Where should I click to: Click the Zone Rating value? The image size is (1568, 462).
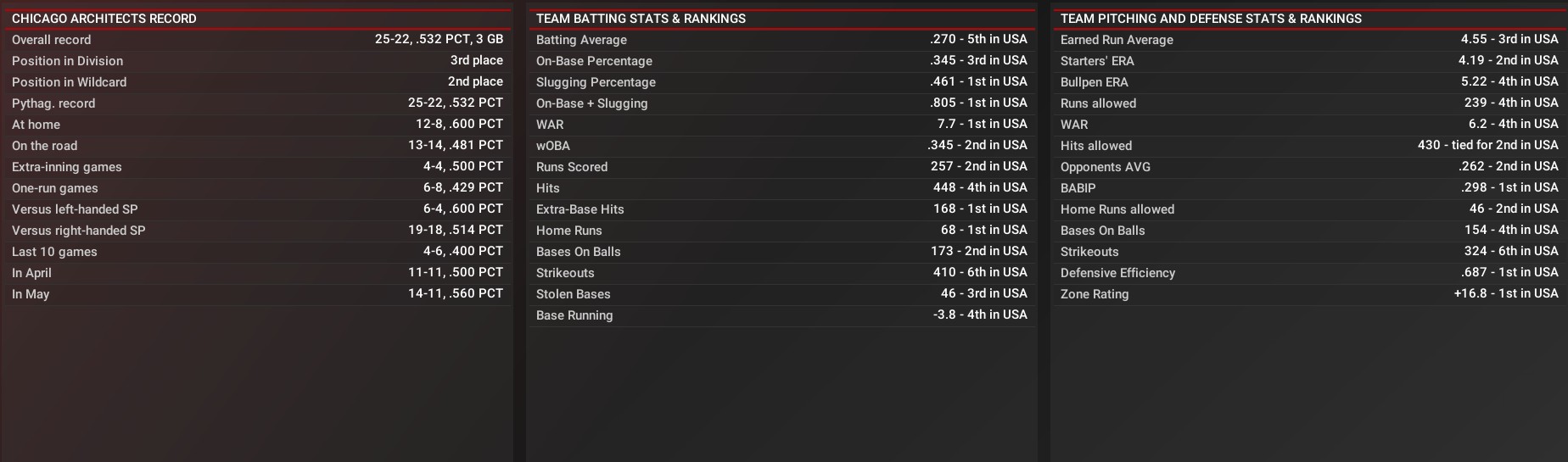click(x=1506, y=293)
